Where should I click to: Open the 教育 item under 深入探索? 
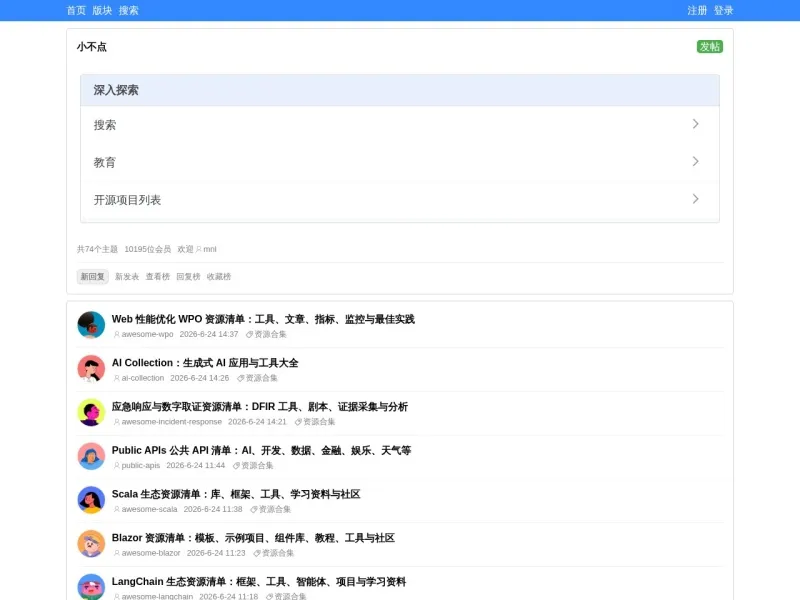pyautogui.click(x=400, y=162)
